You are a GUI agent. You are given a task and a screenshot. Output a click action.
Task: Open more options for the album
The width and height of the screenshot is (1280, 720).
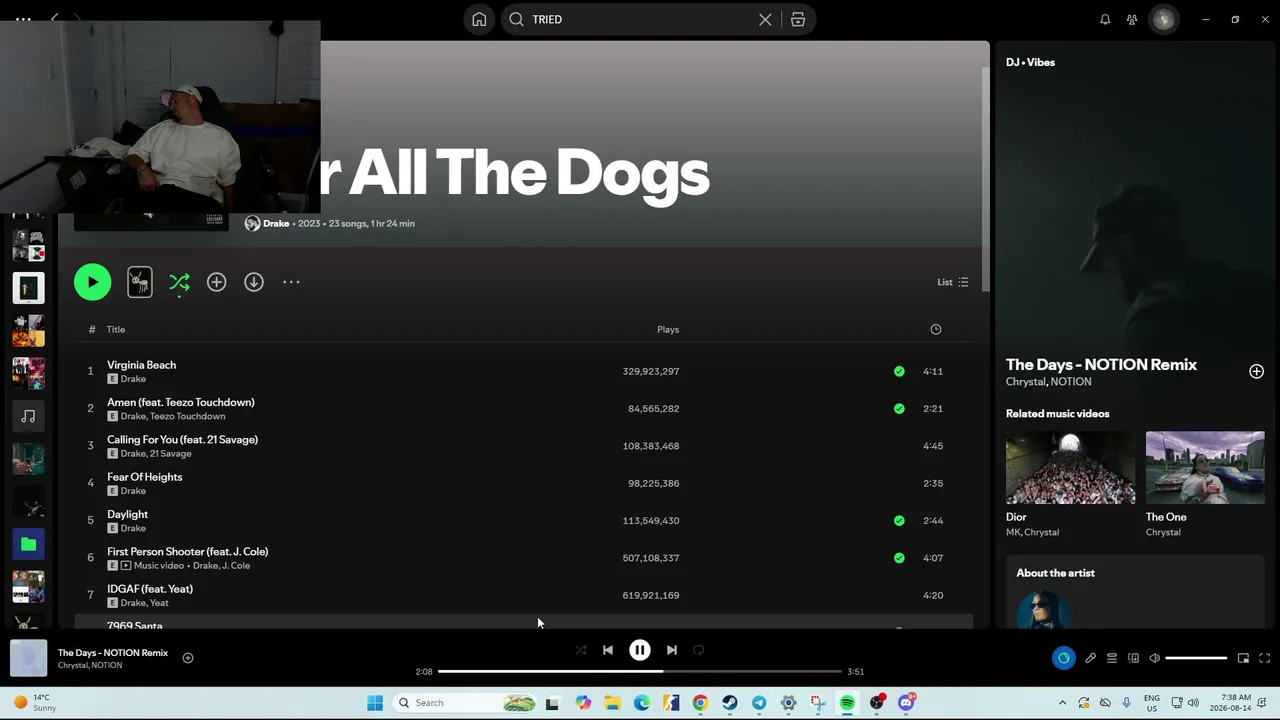coord(291,282)
